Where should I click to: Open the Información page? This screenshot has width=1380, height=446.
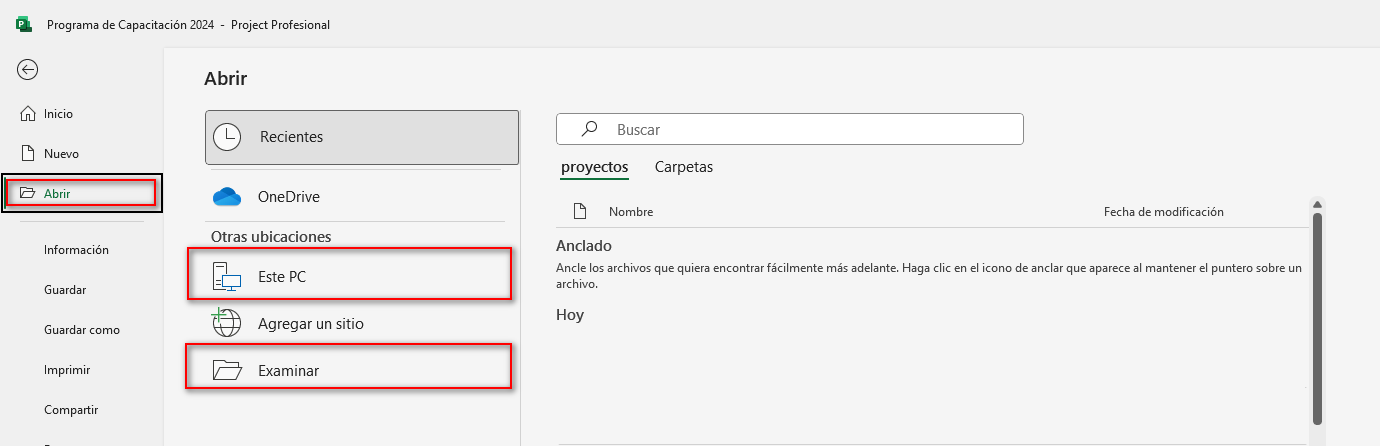(76, 250)
